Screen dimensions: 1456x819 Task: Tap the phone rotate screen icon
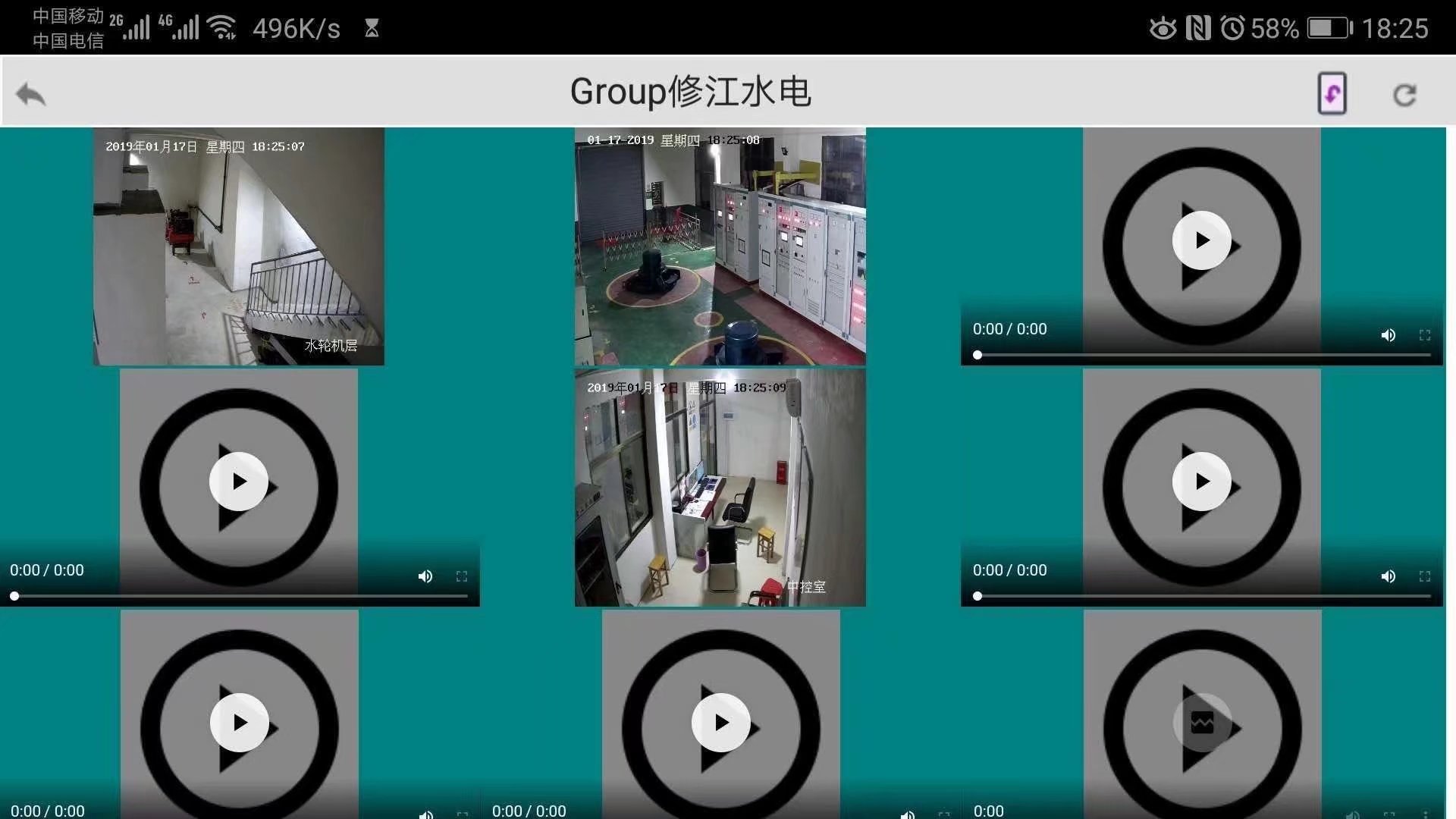pyautogui.click(x=1332, y=93)
